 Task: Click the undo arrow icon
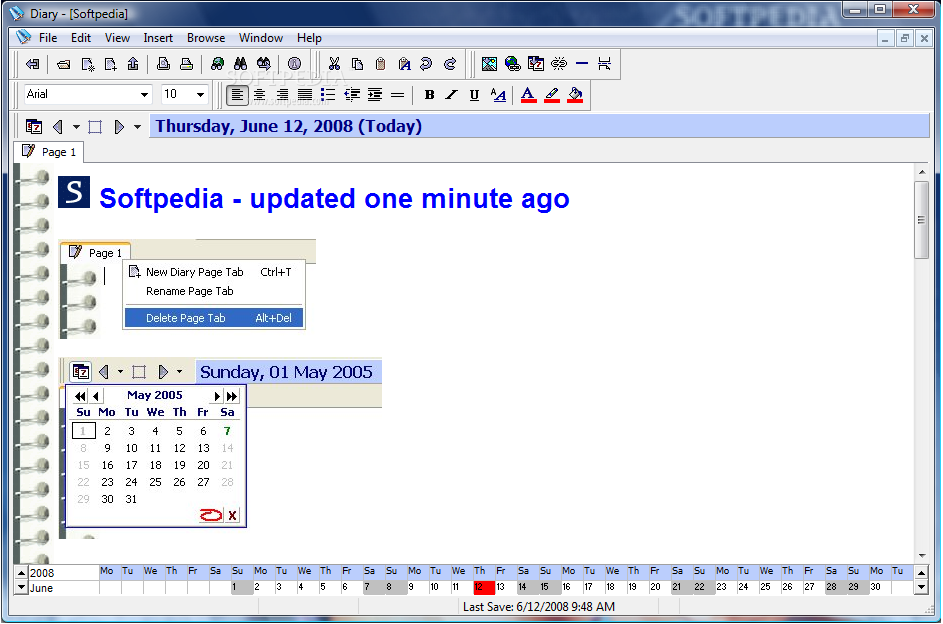click(x=426, y=64)
